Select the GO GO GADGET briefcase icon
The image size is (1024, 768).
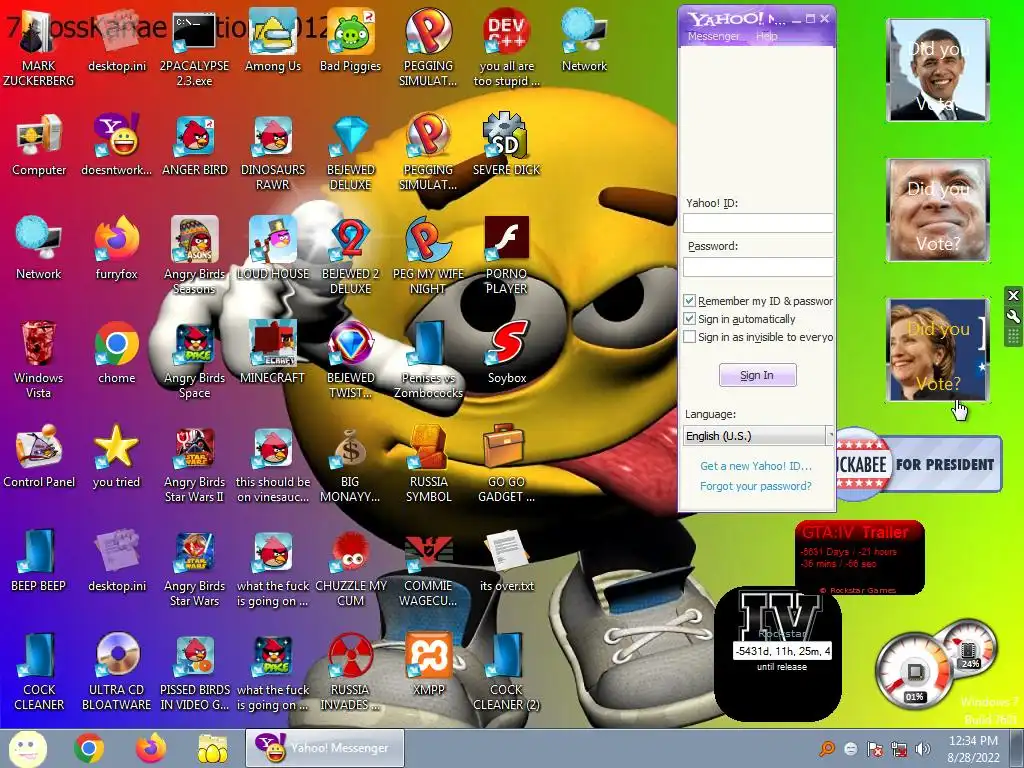506,464
